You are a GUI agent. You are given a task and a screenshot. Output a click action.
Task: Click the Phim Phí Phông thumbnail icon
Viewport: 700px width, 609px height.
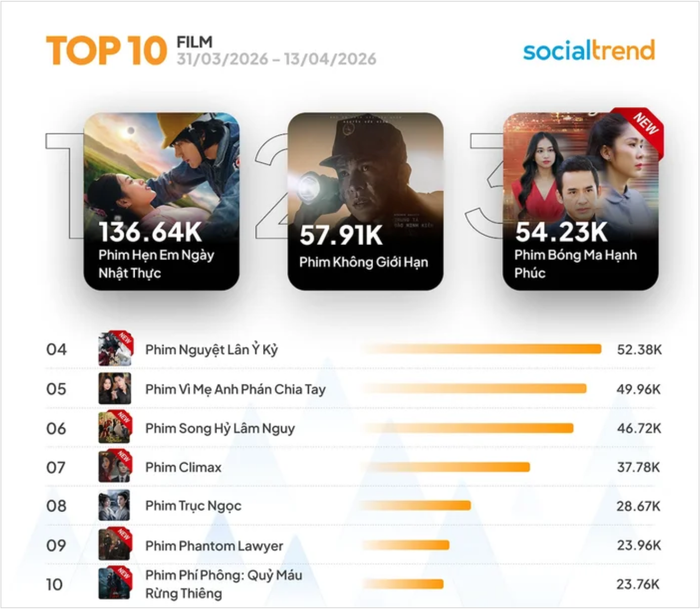[115, 583]
